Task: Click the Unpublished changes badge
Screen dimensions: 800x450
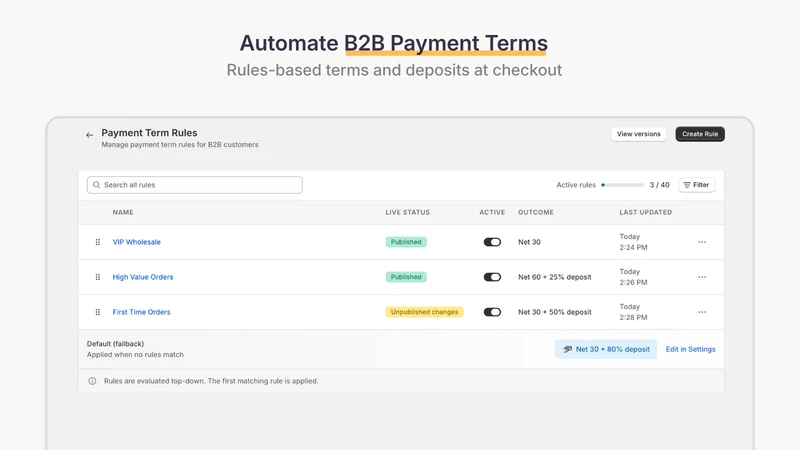Action: (424, 312)
